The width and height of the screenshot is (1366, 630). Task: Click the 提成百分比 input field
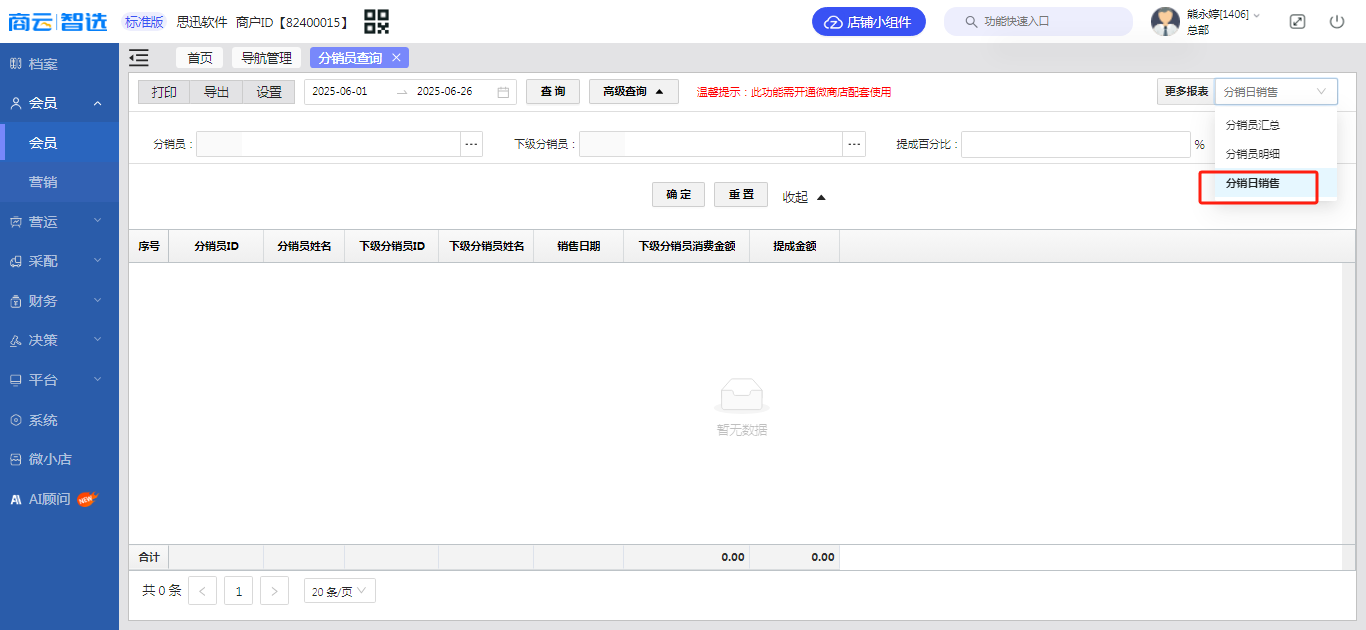coord(1075,145)
